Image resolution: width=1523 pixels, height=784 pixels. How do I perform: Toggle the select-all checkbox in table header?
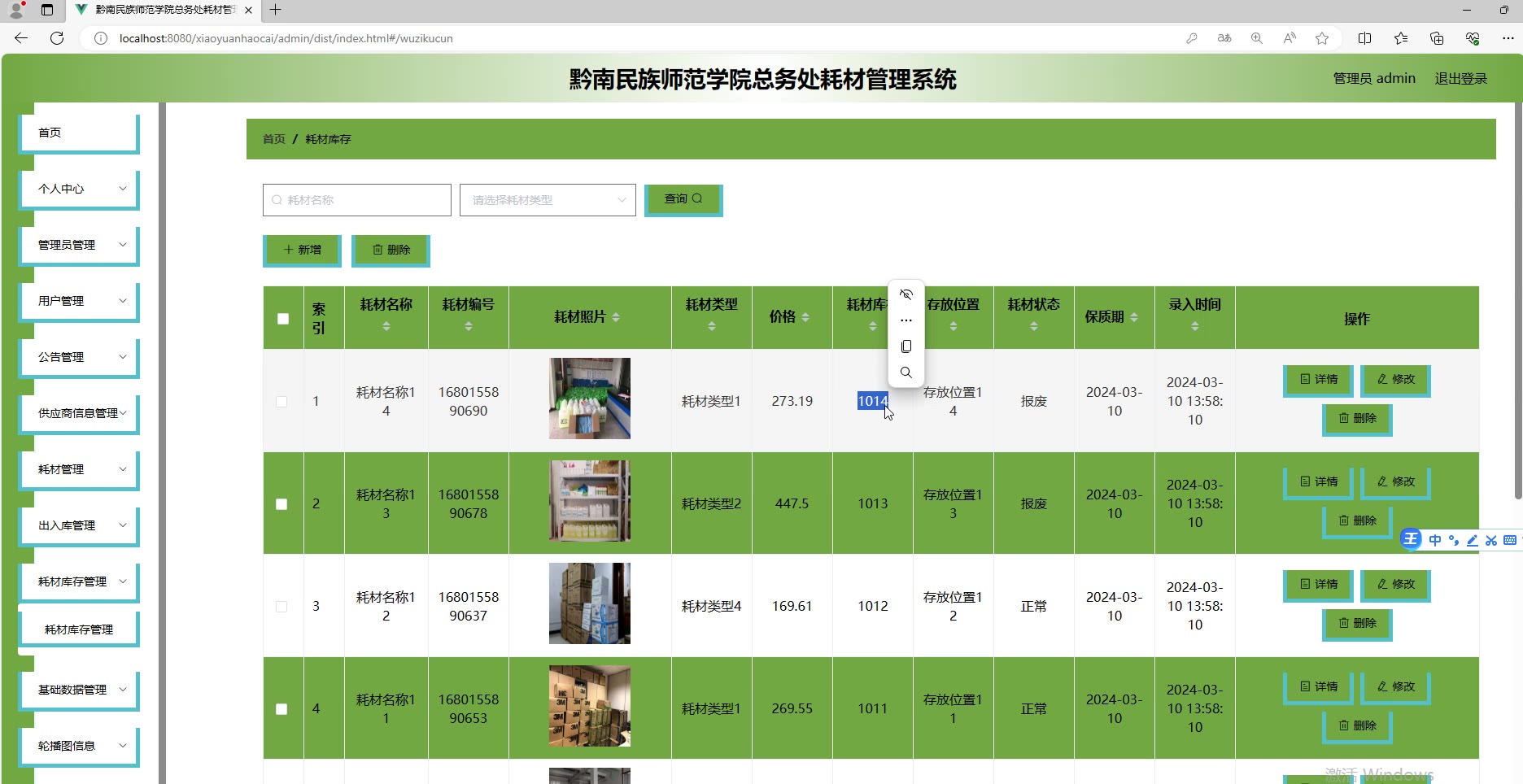tap(283, 319)
